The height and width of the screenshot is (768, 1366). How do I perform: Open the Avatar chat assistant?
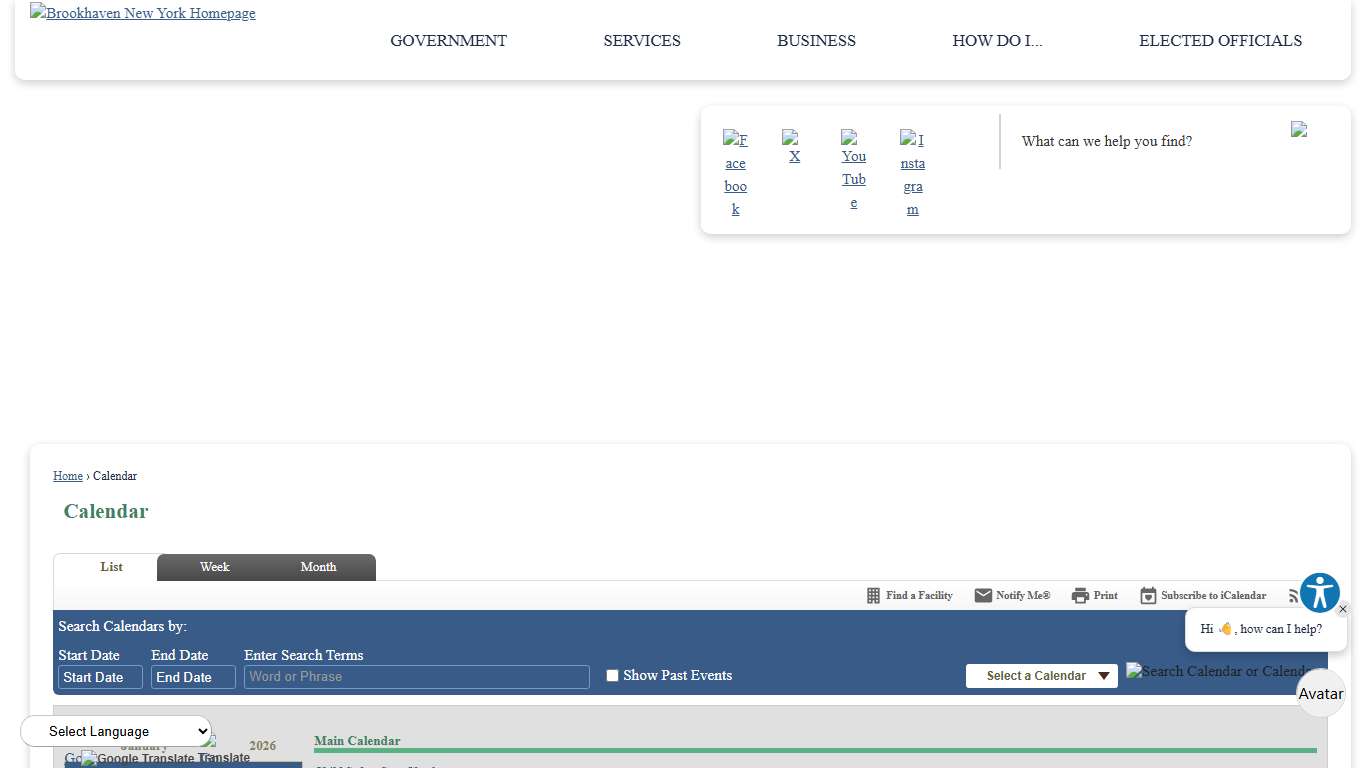(x=1320, y=693)
